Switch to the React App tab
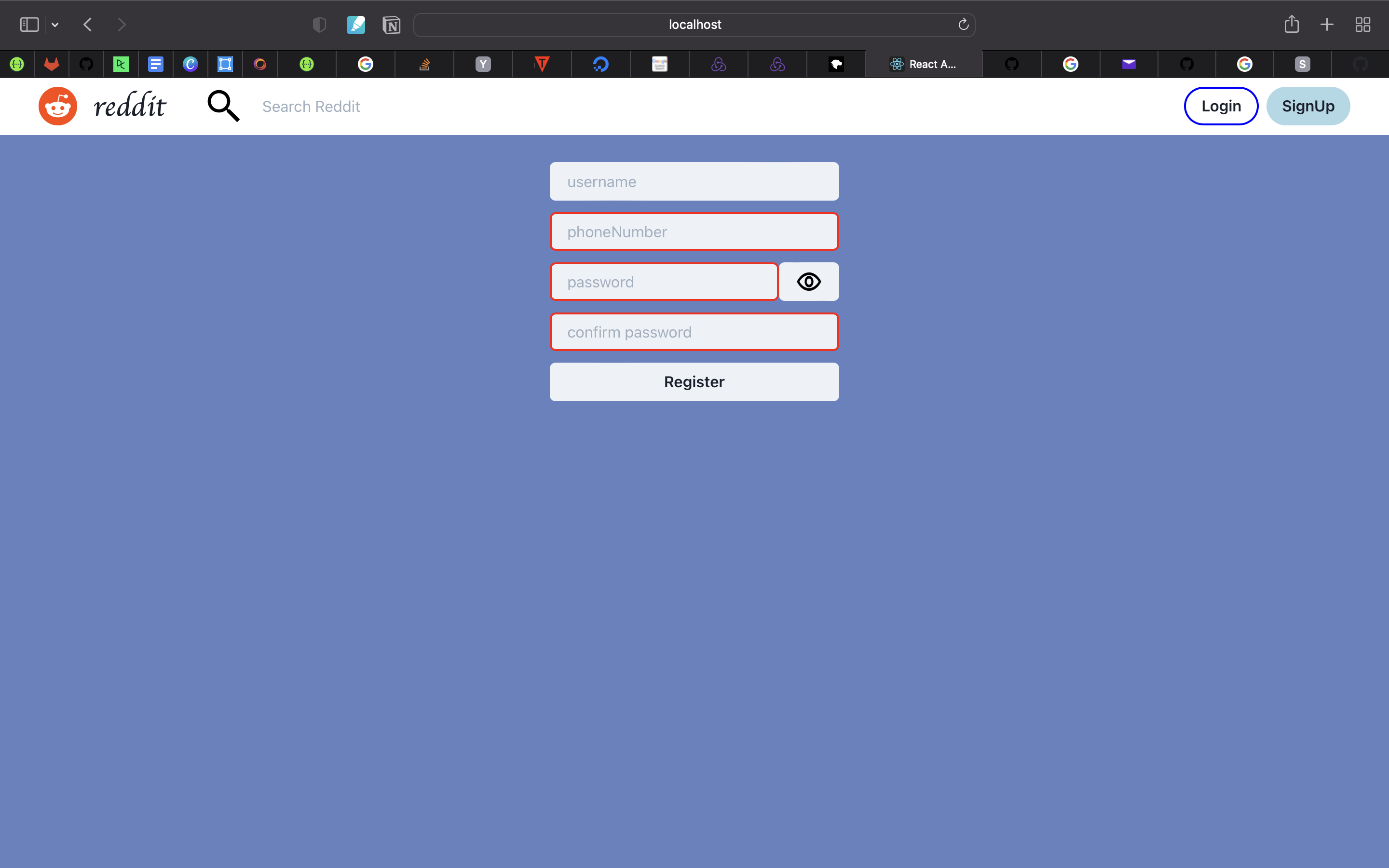1389x868 pixels. tap(923, 64)
